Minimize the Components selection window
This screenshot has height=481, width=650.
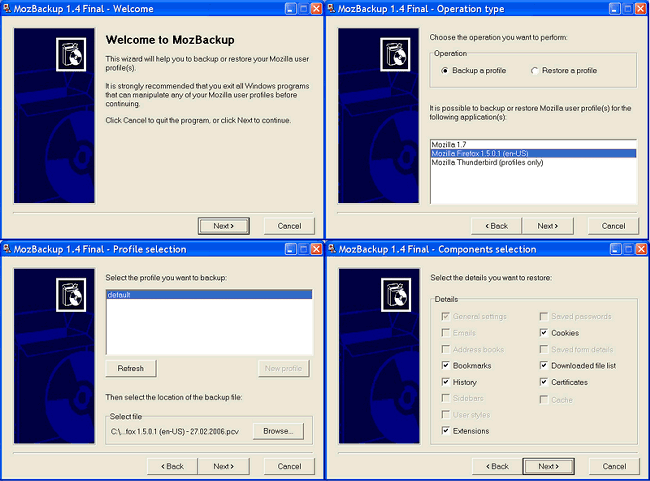click(x=616, y=249)
